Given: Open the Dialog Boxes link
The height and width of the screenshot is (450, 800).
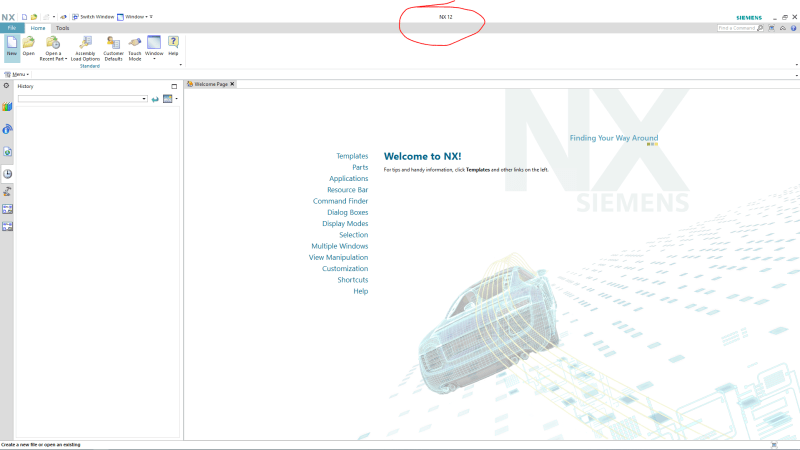Looking at the screenshot, I should point(347,212).
